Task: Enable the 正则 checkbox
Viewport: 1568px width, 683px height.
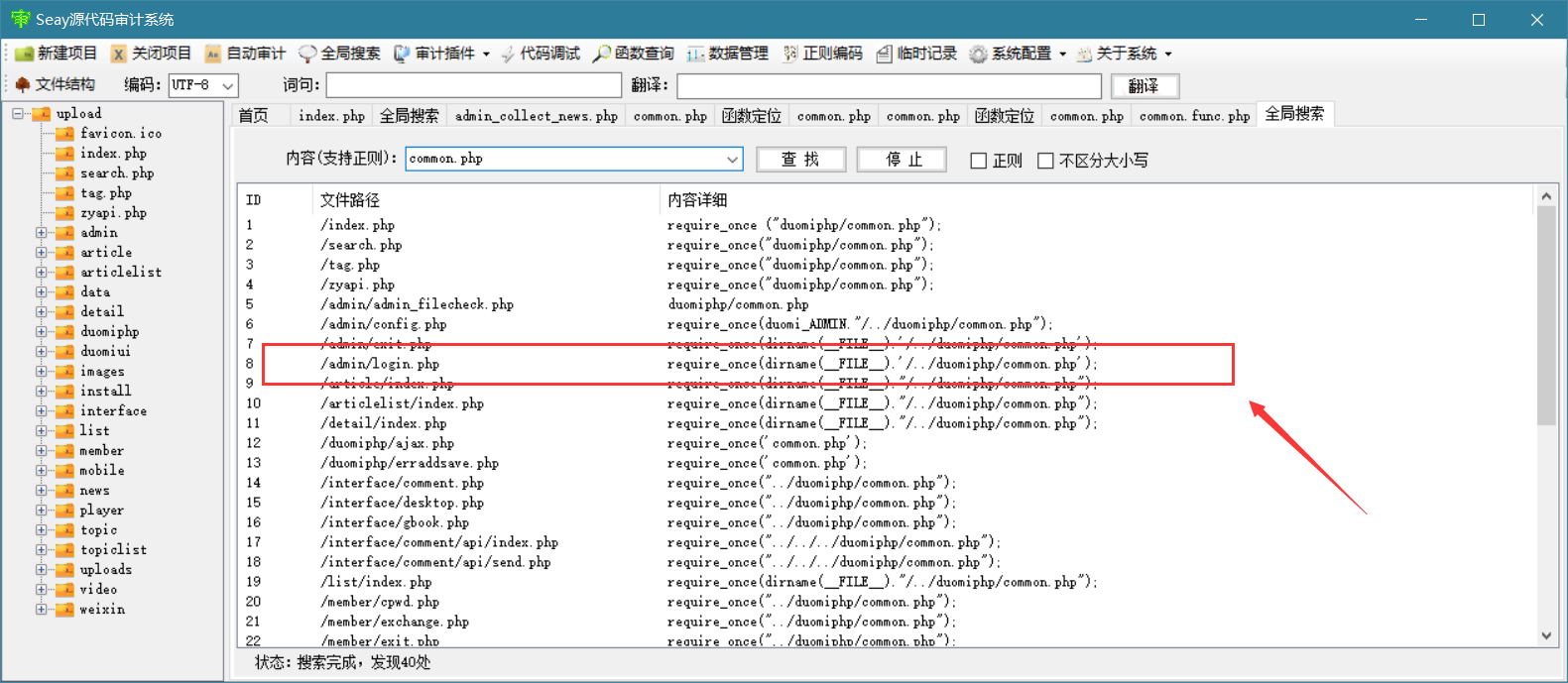Action: (x=979, y=161)
